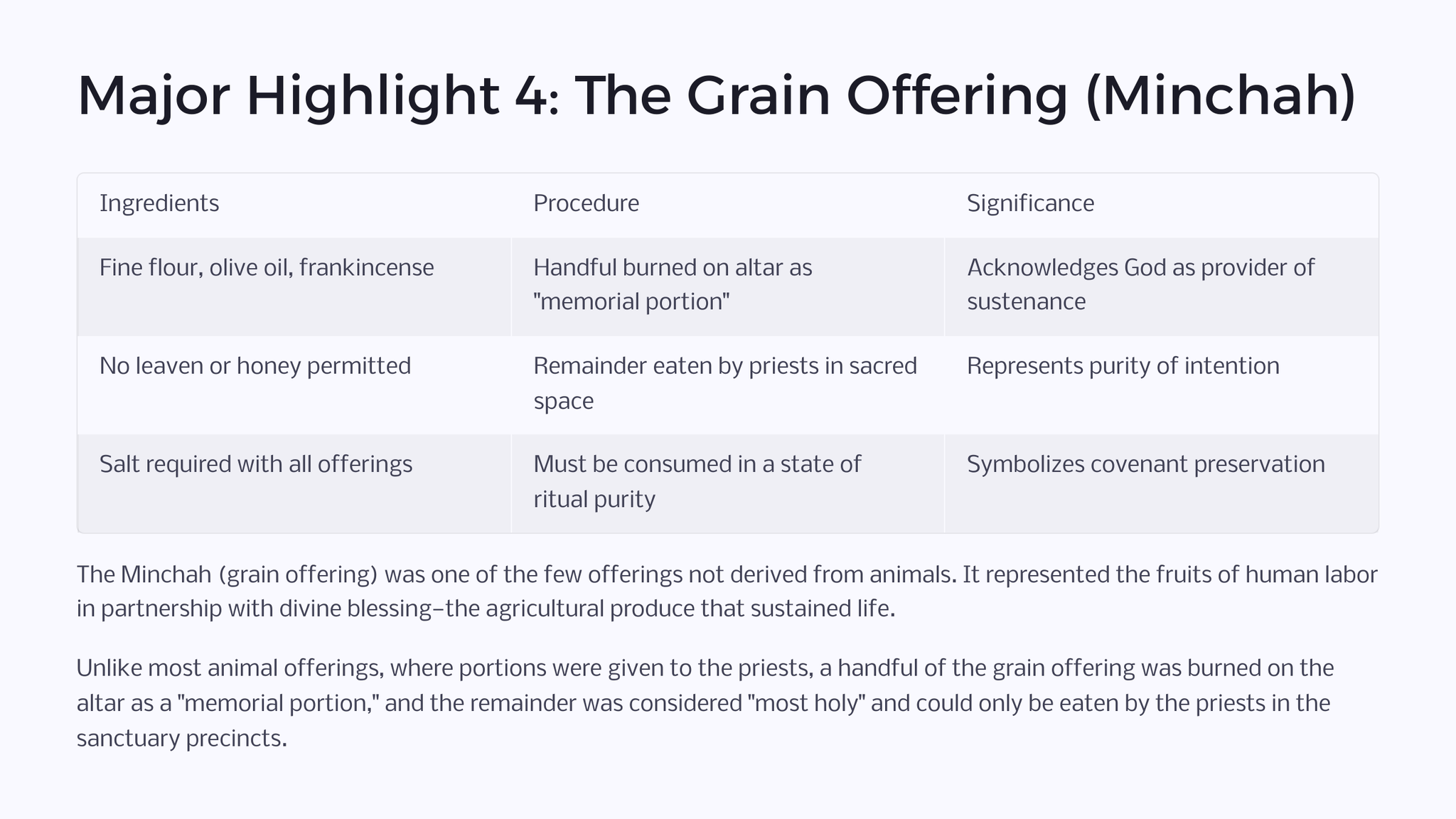1456x819 pixels.
Task: Click the 'Fine flour, olive oil, frankincense' cell
Action: point(294,287)
